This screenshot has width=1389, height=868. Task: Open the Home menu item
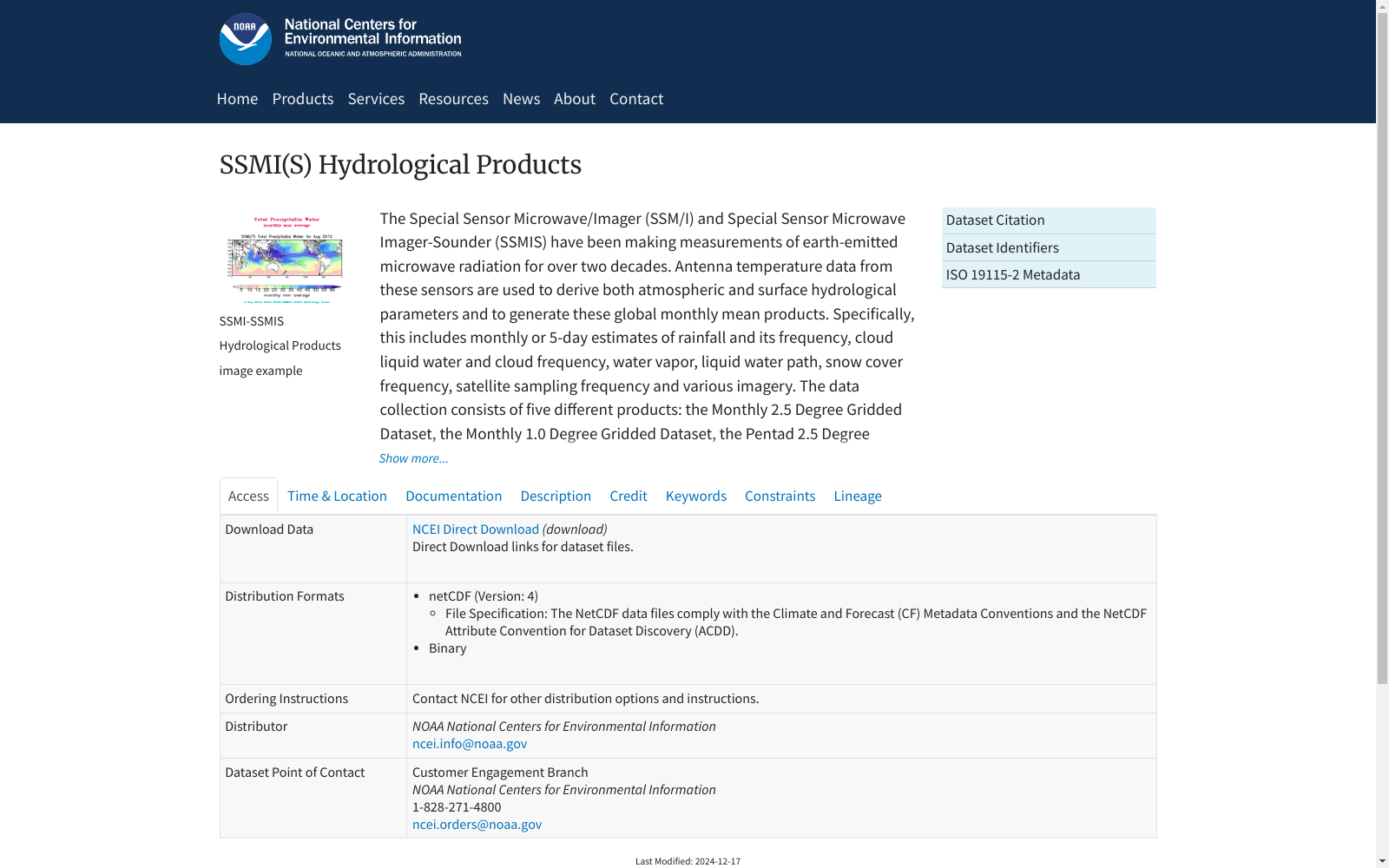[237, 99]
